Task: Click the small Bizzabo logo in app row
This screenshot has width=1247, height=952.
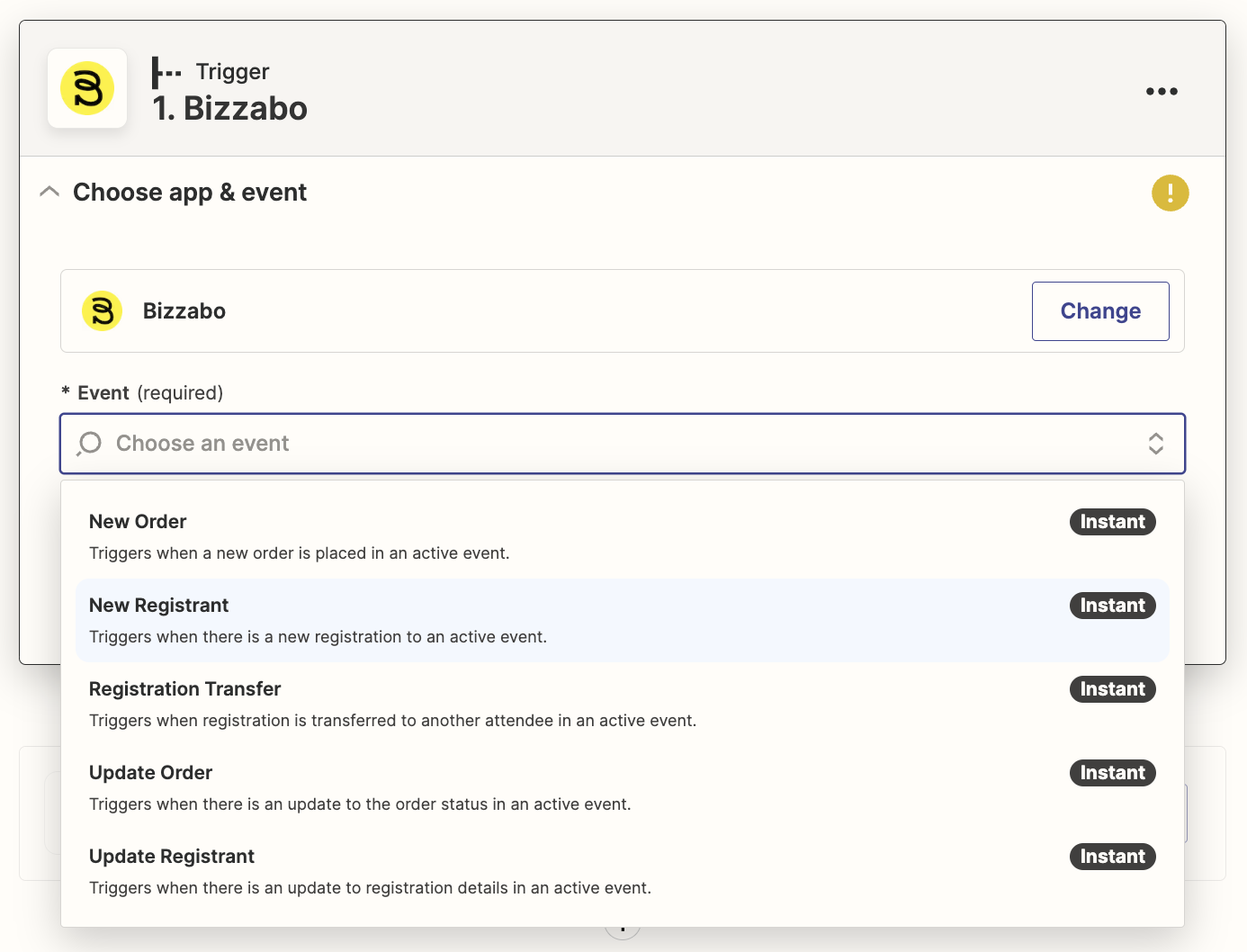Action: coord(102,311)
